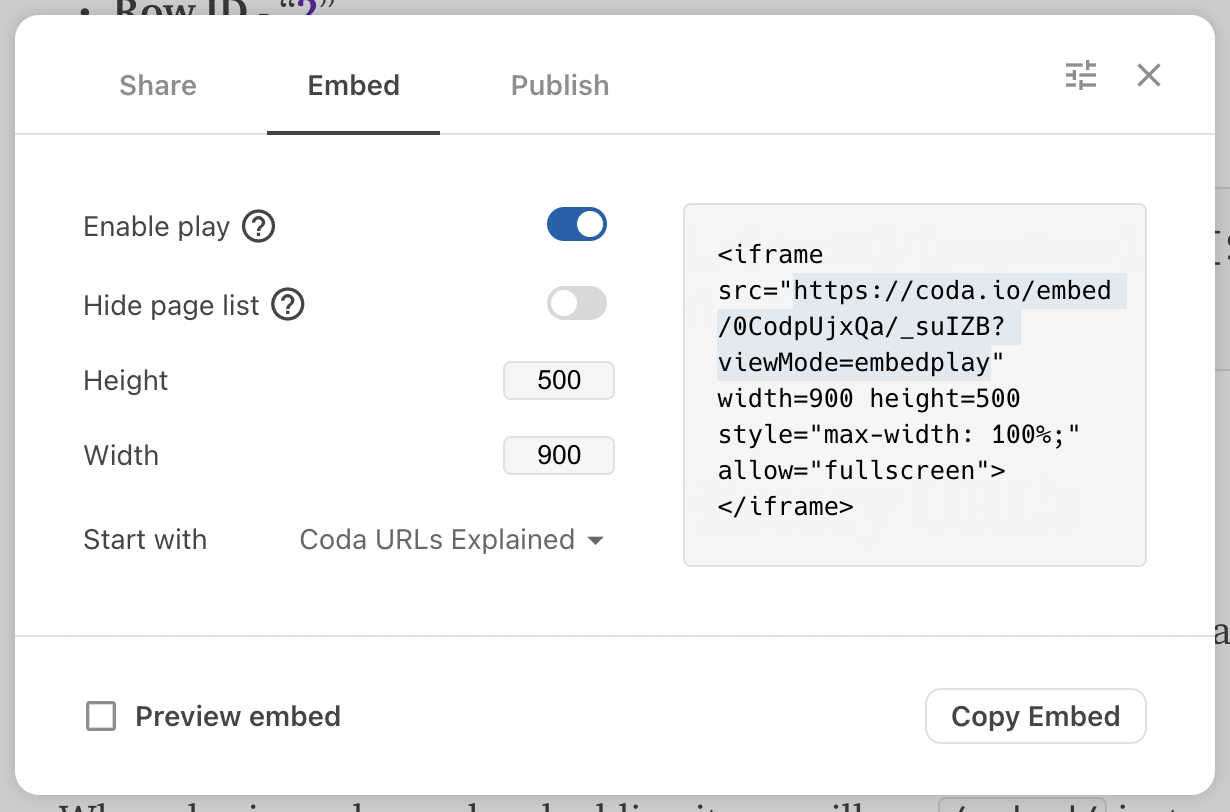Click the Enable play label

click(157, 227)
